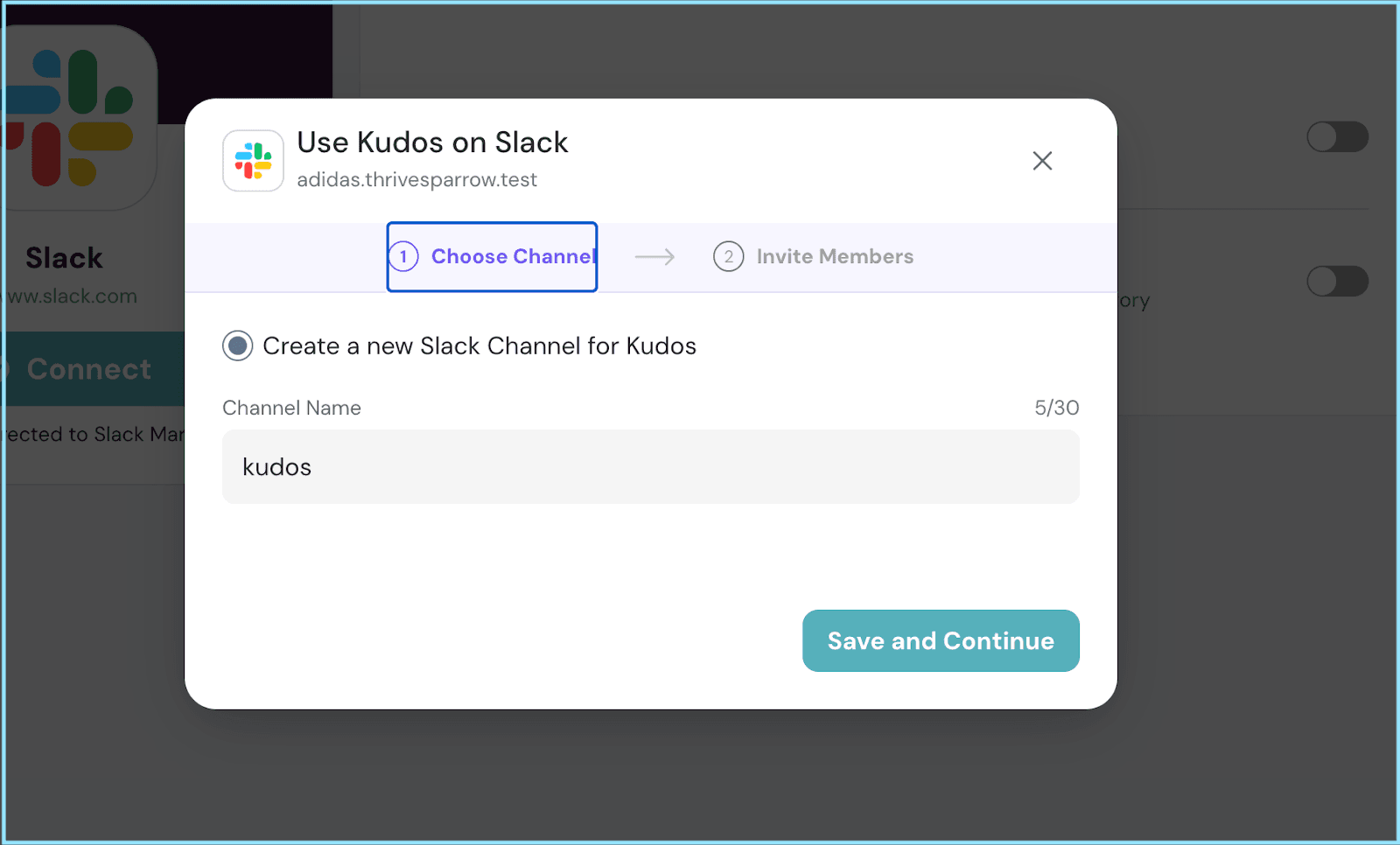This screenshot has height=845, width=1400.
Task: Go to the Invite Members step label
Action: (834, 256)
